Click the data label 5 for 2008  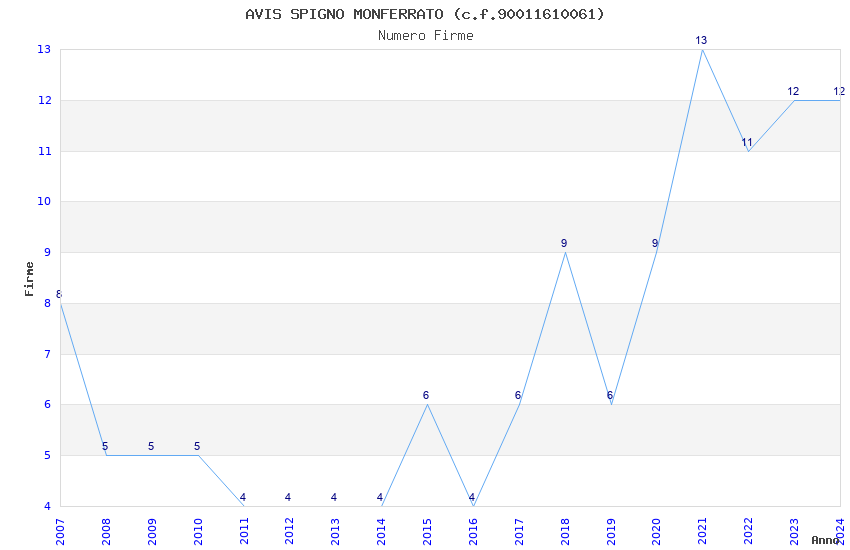pos(105,447)
